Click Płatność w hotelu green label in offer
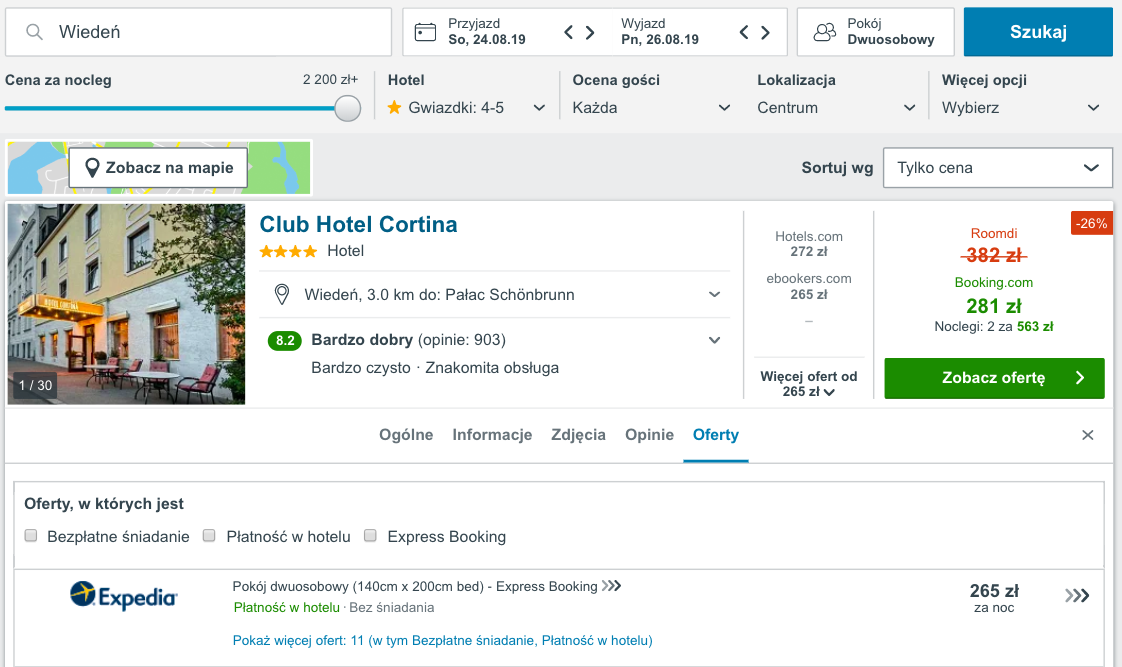The height and width of the screenshot is (667, 1122). (x=286, y=608)
